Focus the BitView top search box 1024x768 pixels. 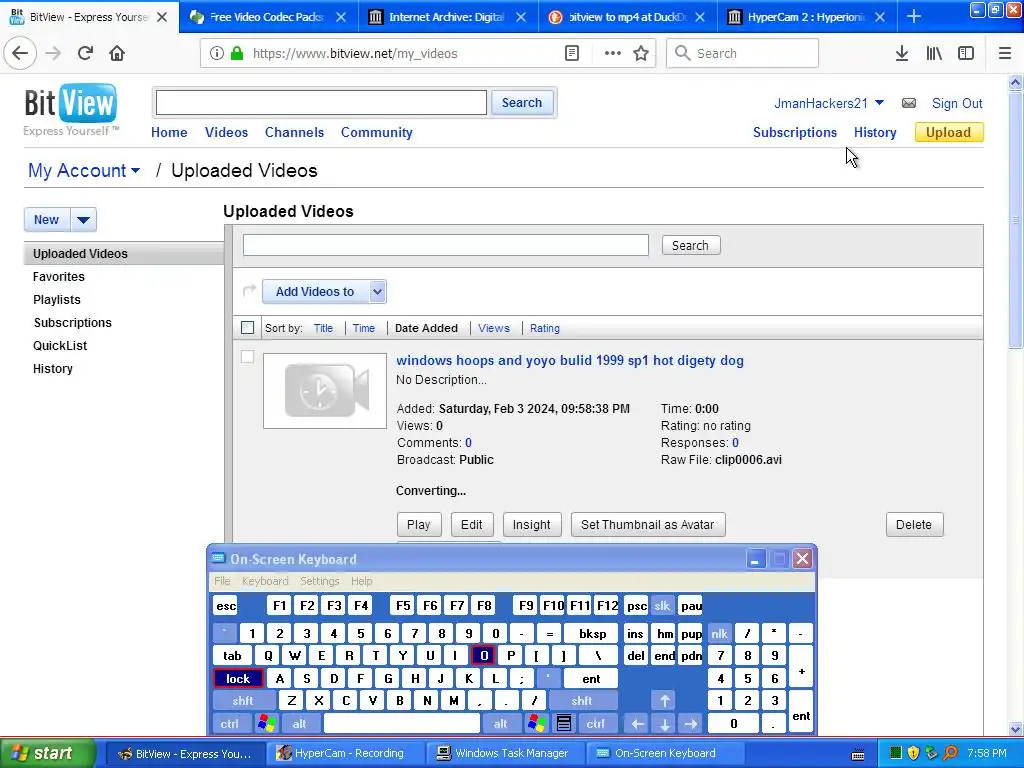point(321,103)
